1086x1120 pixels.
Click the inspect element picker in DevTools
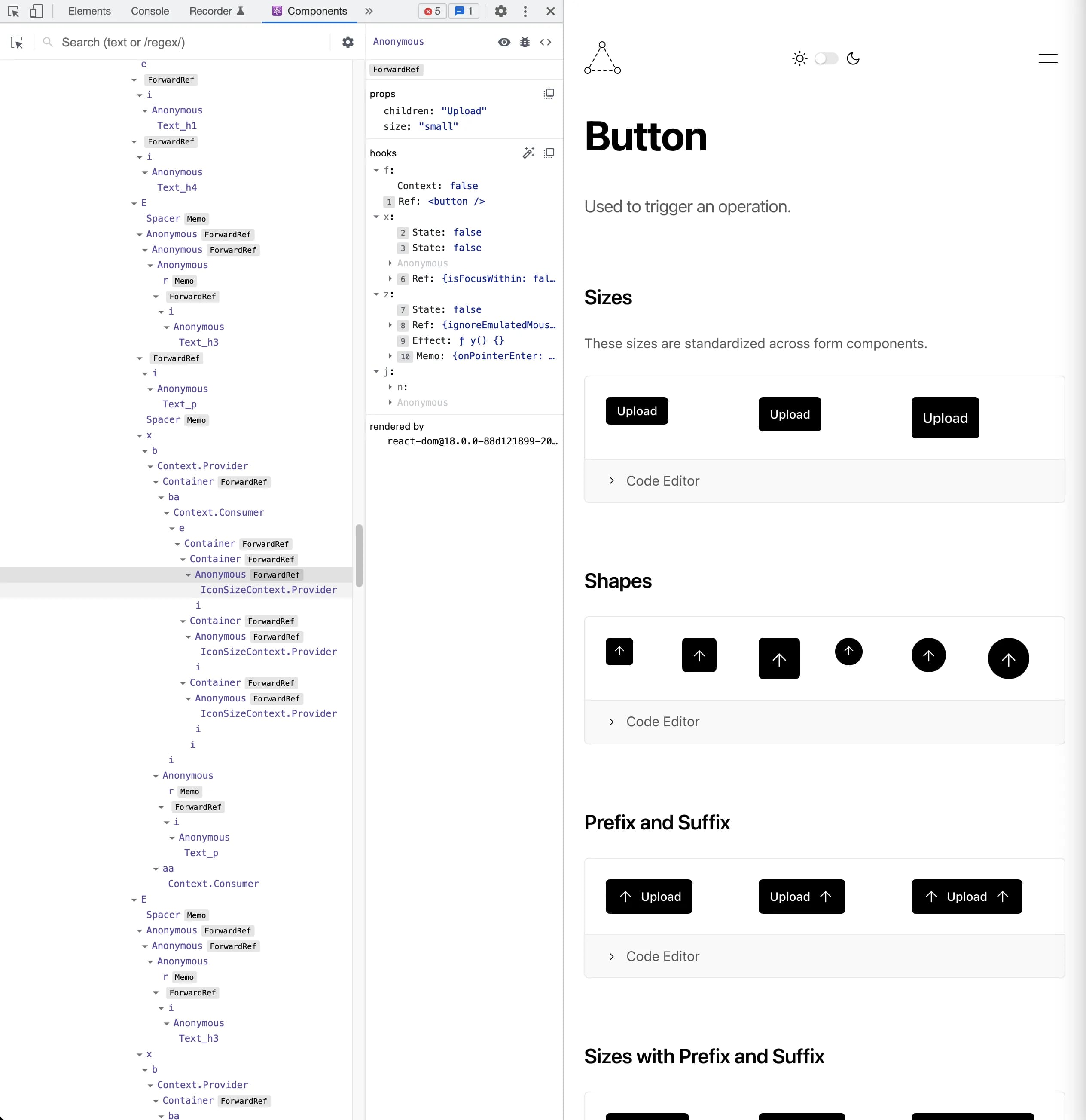click(x=13, y=12)
